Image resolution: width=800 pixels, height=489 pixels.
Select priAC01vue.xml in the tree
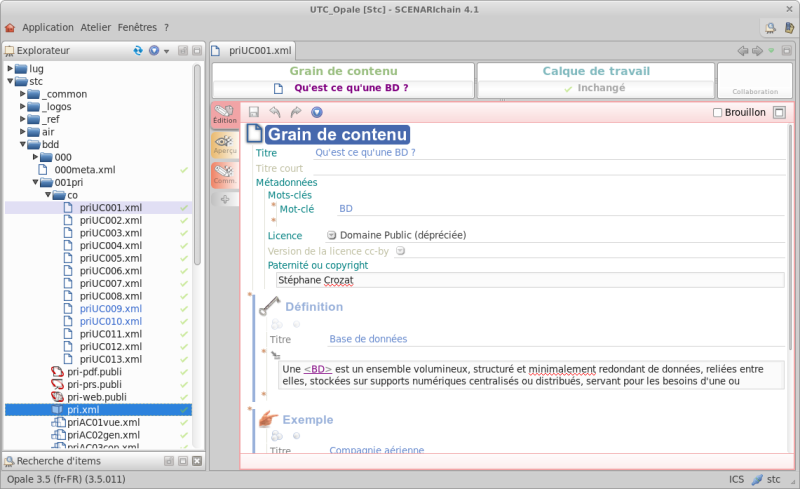click(103, 422)
